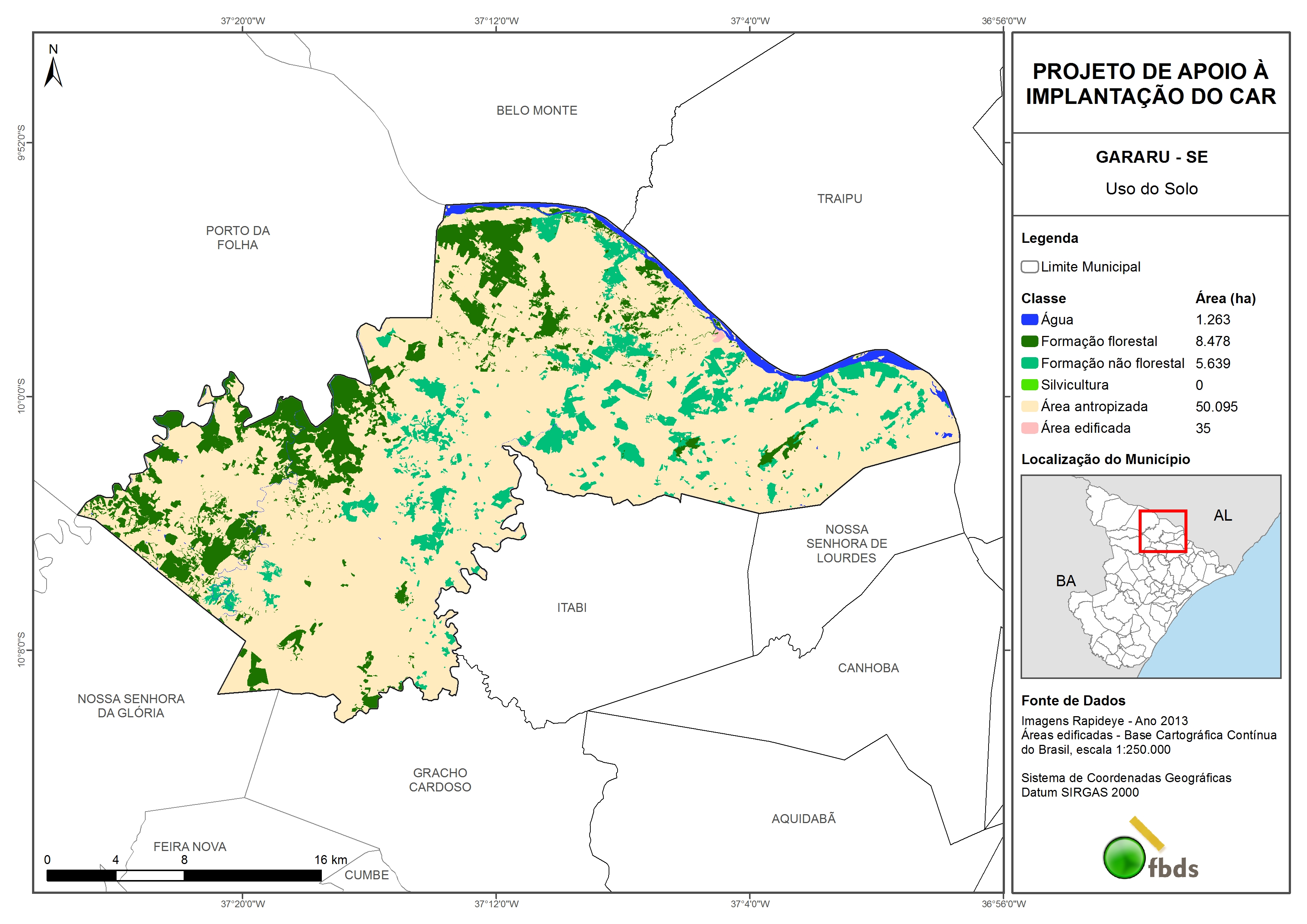1307x924 pixels.
Task: Click the TRAIPU municipality label
Action: 839,199
